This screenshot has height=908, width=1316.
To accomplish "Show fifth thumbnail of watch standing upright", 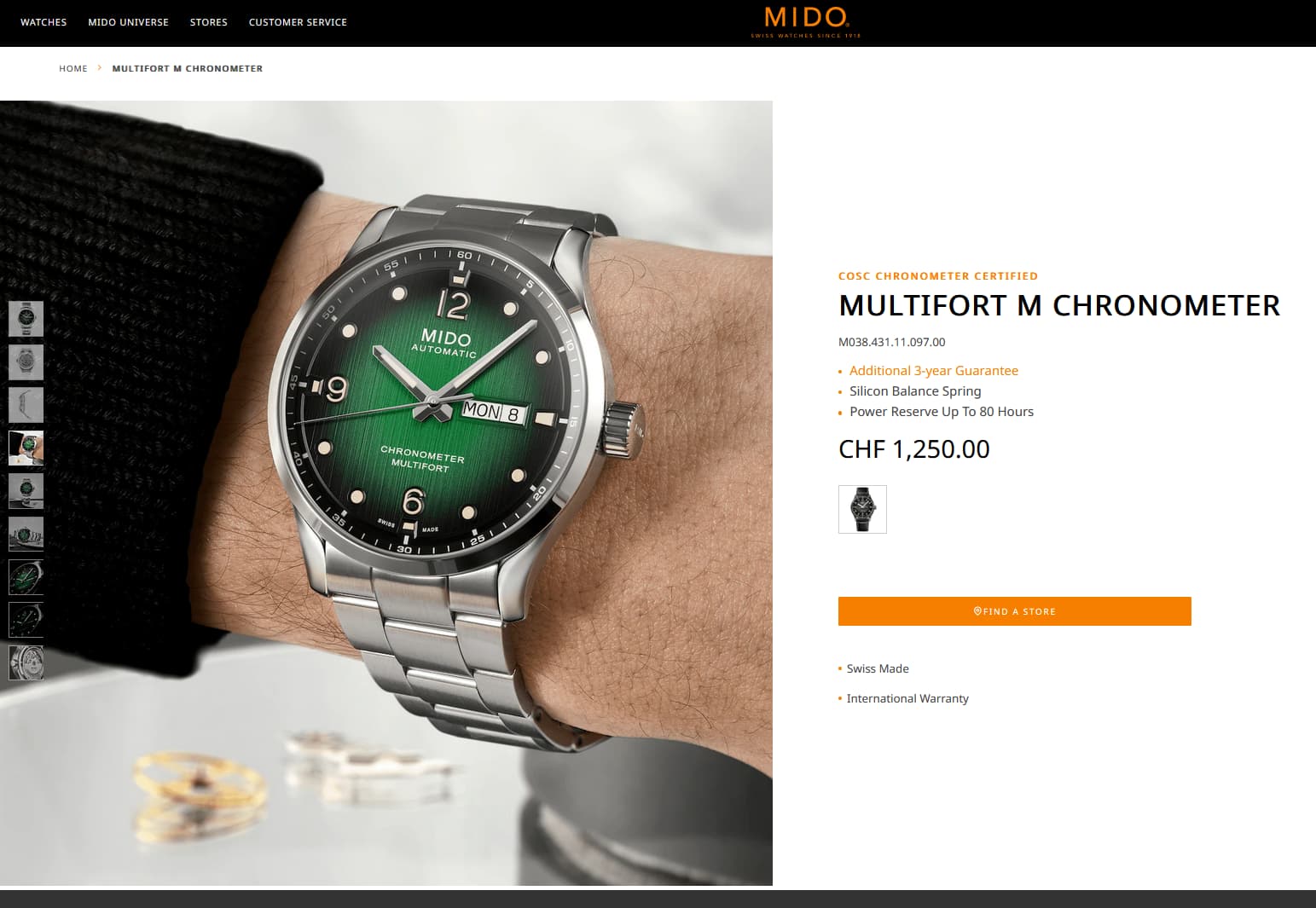I will click(26, 490).
